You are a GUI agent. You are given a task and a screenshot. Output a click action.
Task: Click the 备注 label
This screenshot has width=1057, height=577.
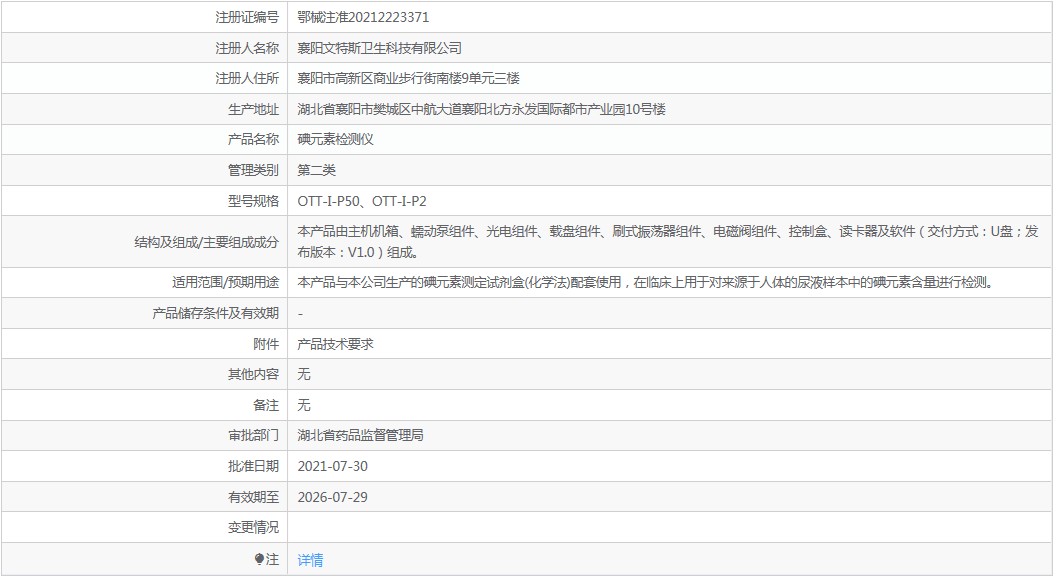pyautogui.click(x=266, y=405)
